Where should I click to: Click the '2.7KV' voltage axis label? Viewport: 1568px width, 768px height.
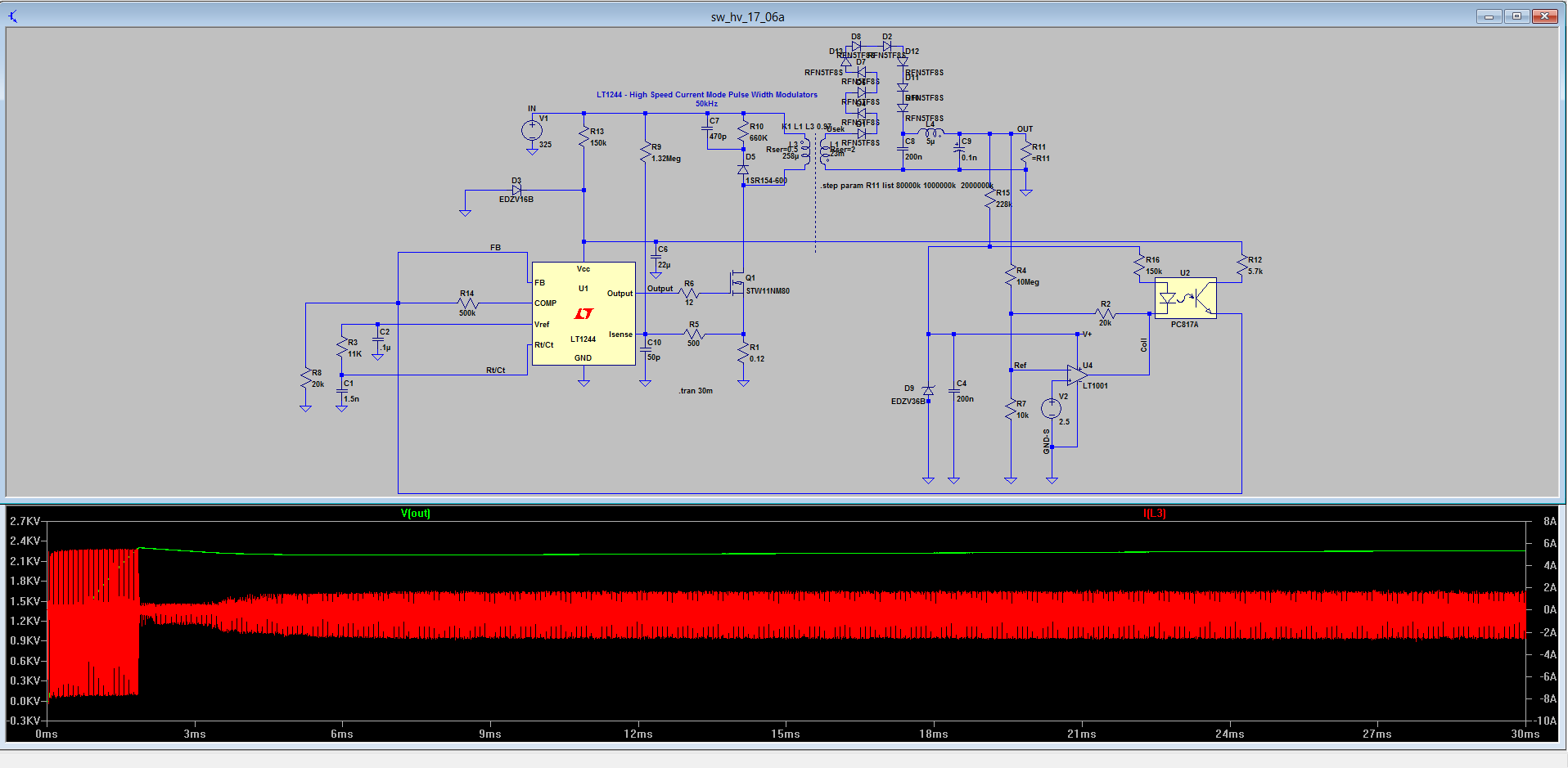25,521
